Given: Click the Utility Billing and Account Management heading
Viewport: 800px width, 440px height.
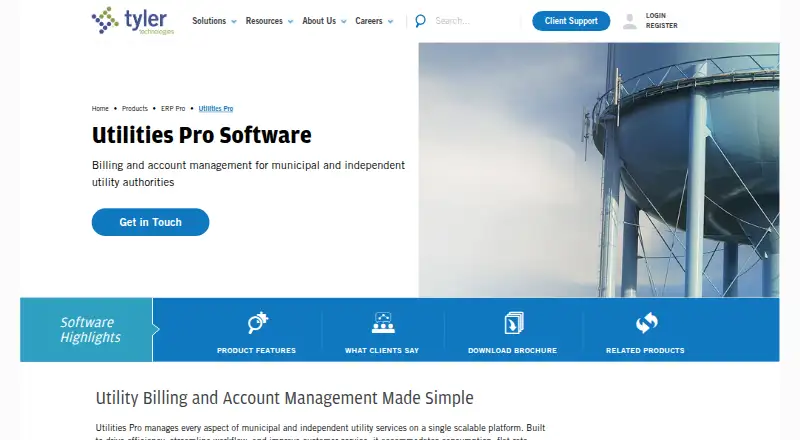Looking at the screenshot, I should pos(285,398).
